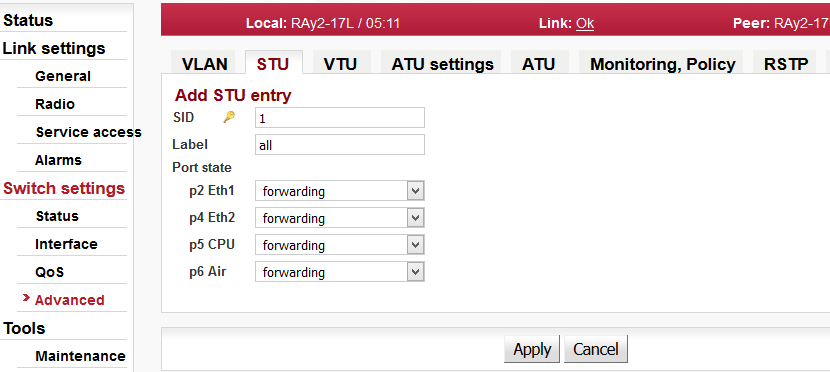Click into the Label text field
Screen dimensions: 830x372
[339, 144]
